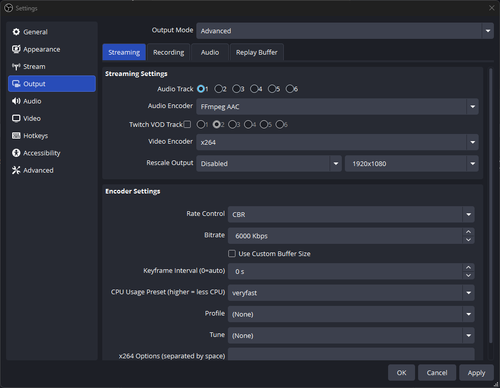Open the Advanced tools icon

tap(16, 170)
